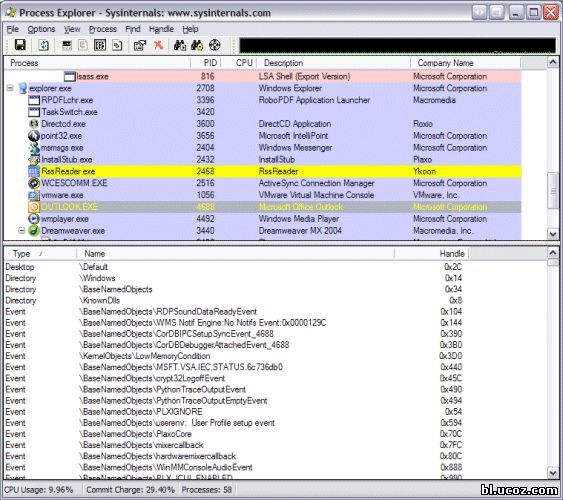Click the RssReader.exe process icon

click(34, 171)
